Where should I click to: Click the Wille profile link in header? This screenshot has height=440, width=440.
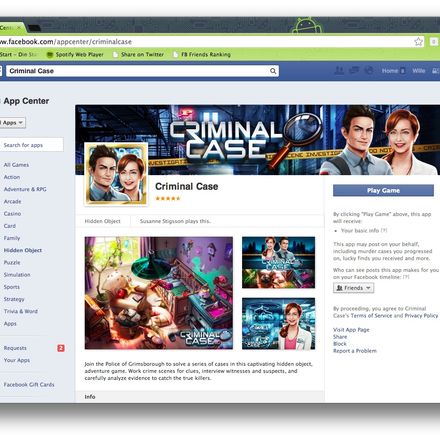[x=419, y=71]
